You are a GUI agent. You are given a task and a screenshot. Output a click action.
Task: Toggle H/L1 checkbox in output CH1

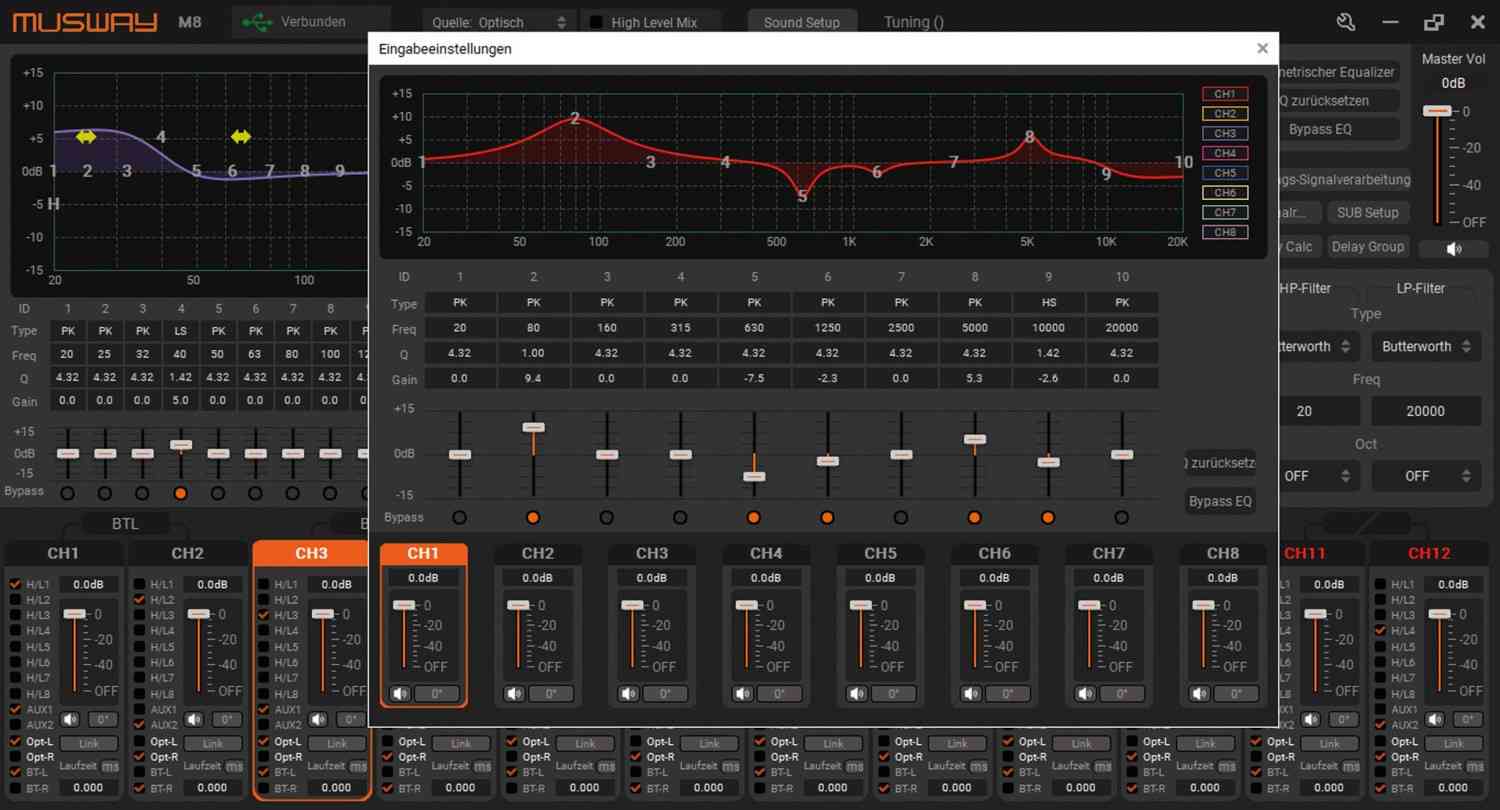coord(15,584)
